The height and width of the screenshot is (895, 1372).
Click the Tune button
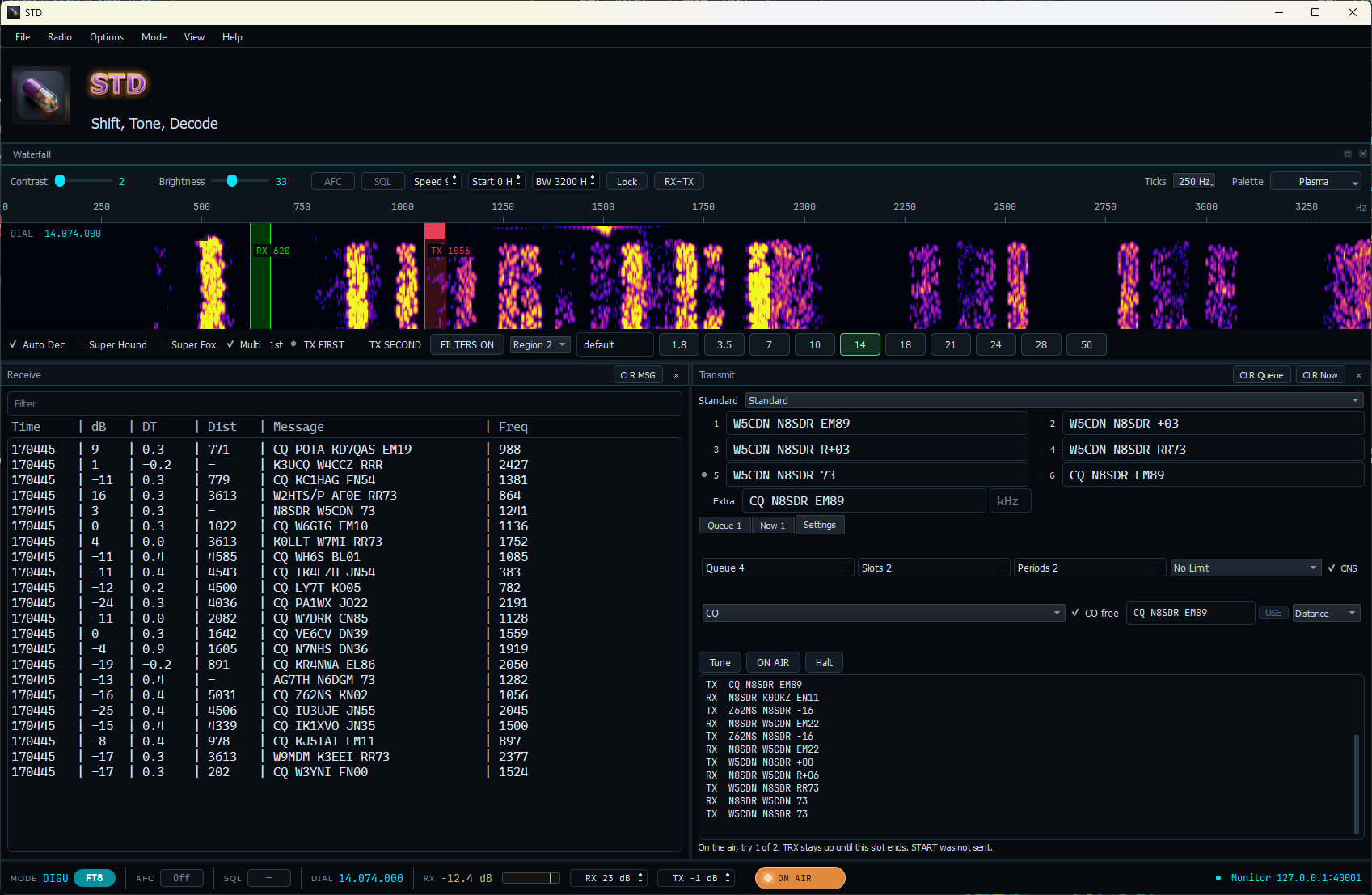[720, 662]
